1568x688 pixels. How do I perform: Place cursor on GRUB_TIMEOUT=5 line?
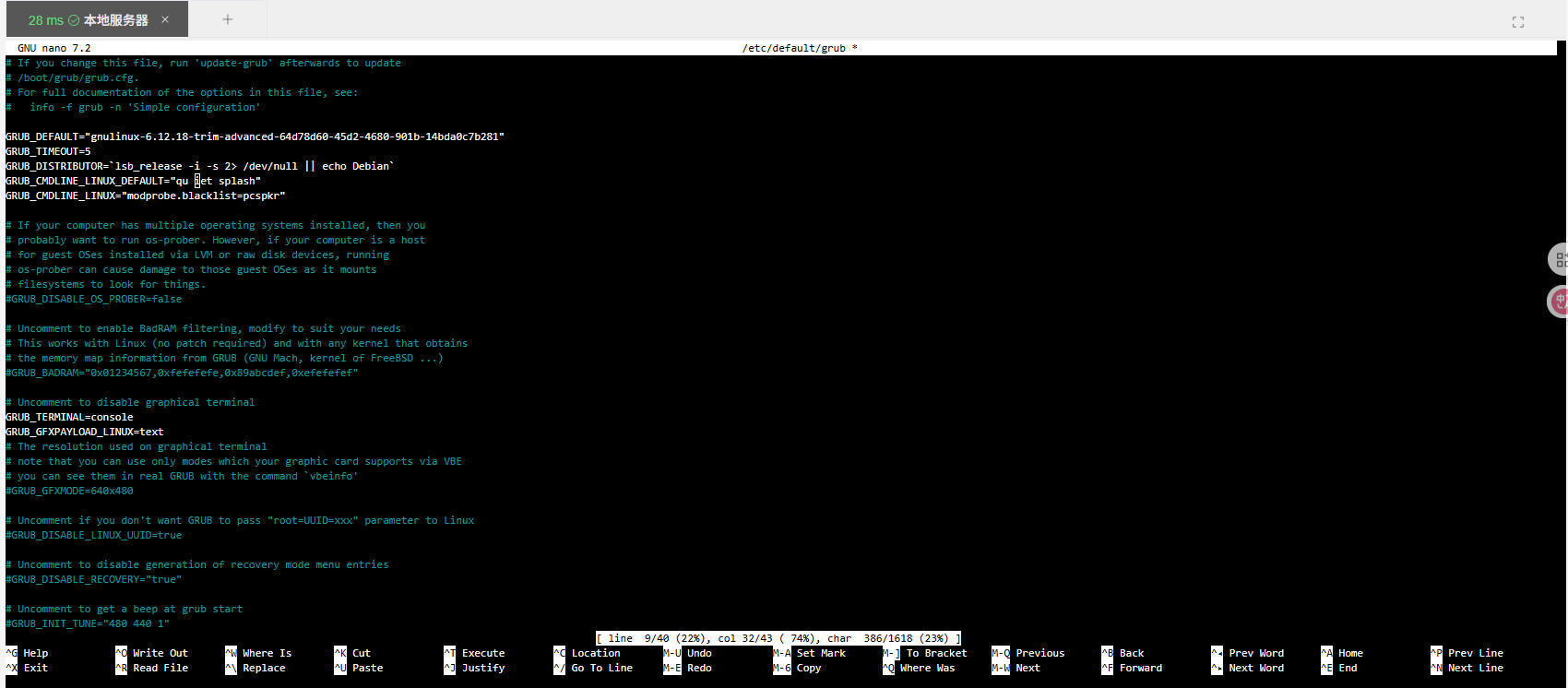pos(48,151)
